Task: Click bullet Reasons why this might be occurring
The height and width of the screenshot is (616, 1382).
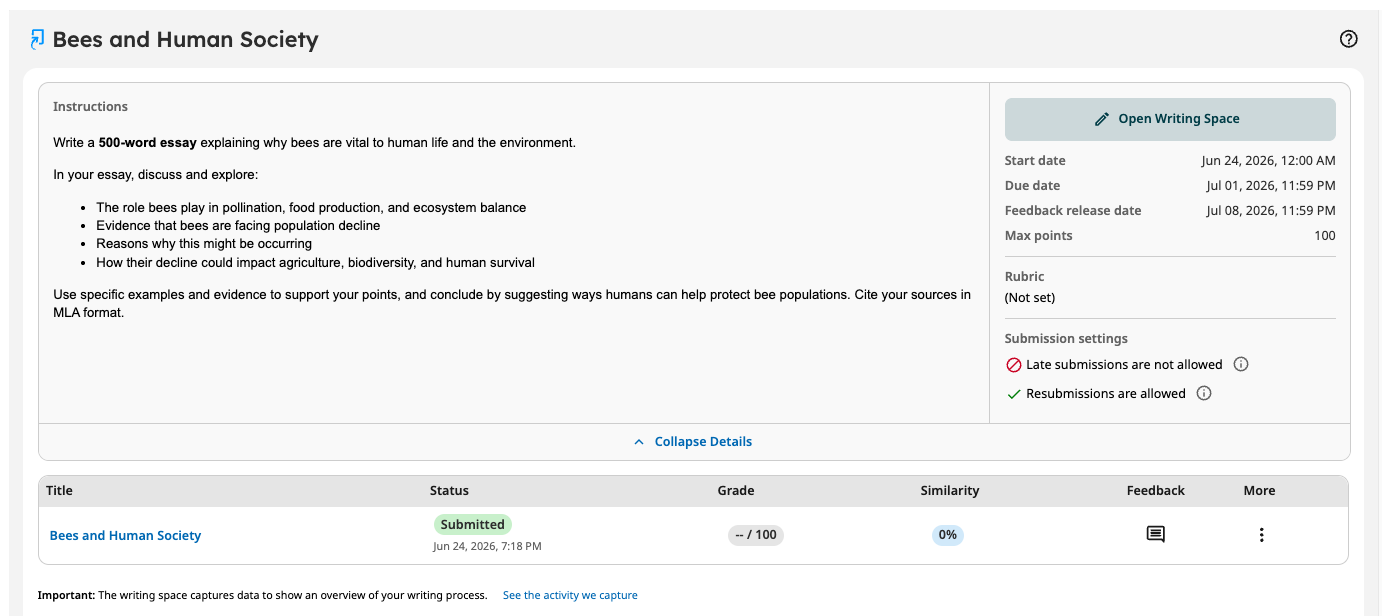Action: coord(204,244)
